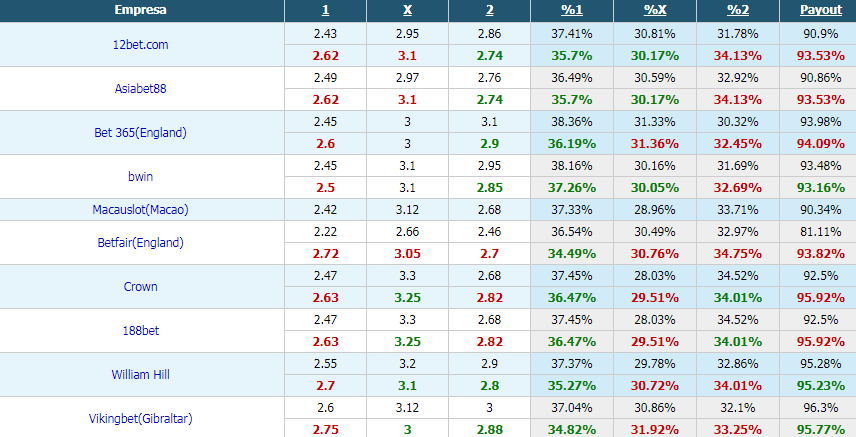Open the Vikingbet(Gibraltar) link
856x437 pixels.
click(140, 419)
